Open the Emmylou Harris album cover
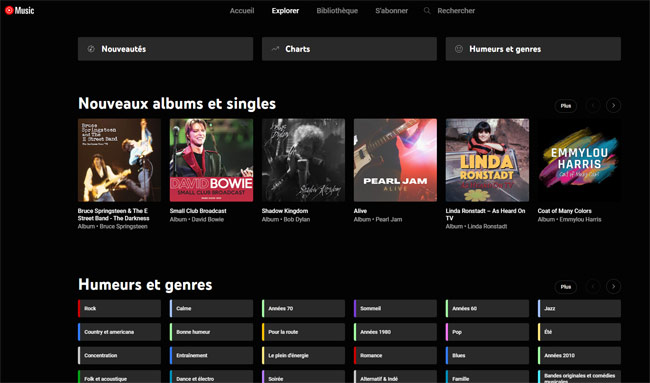This screenshot has height=383, width=650. 579,160
